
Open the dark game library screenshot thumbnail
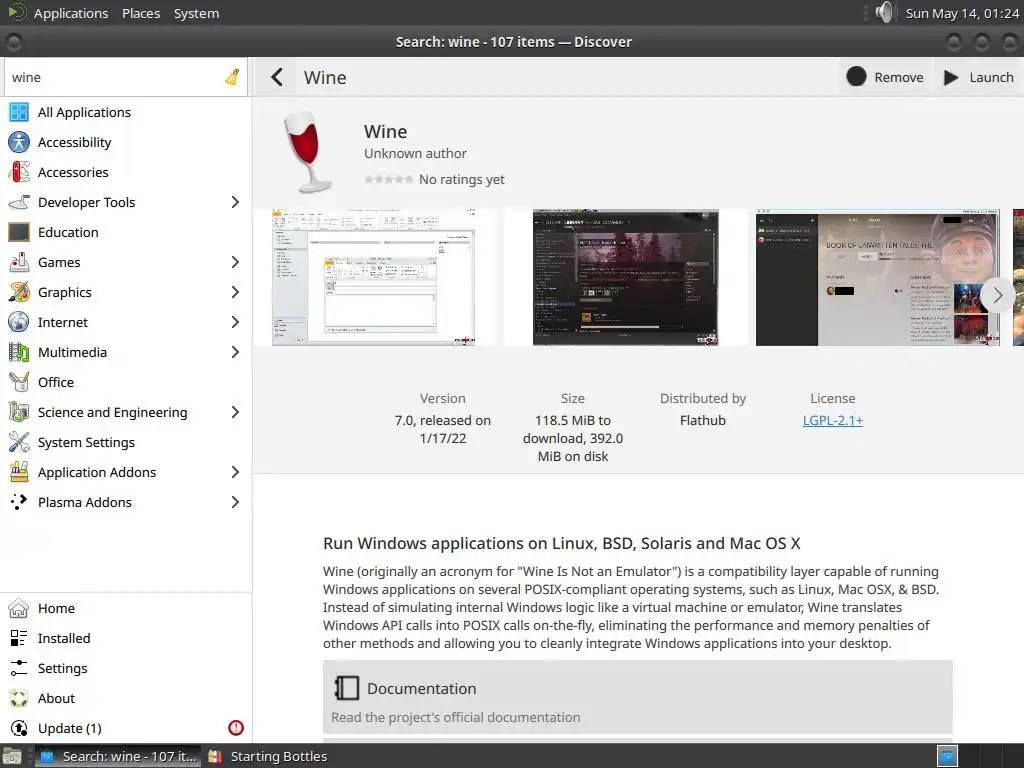tap(626, 278)
